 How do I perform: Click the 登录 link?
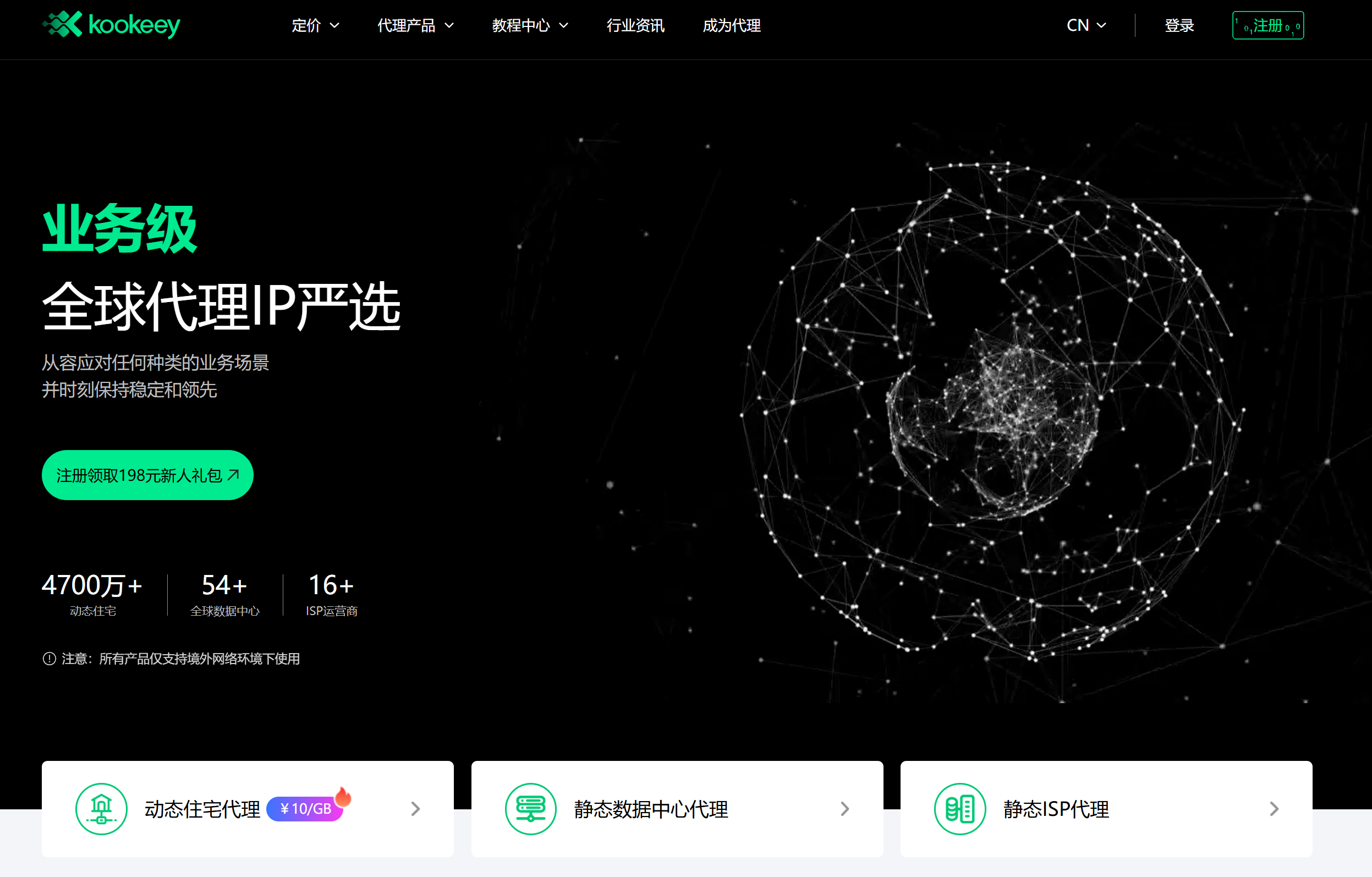click(1179, 26)
